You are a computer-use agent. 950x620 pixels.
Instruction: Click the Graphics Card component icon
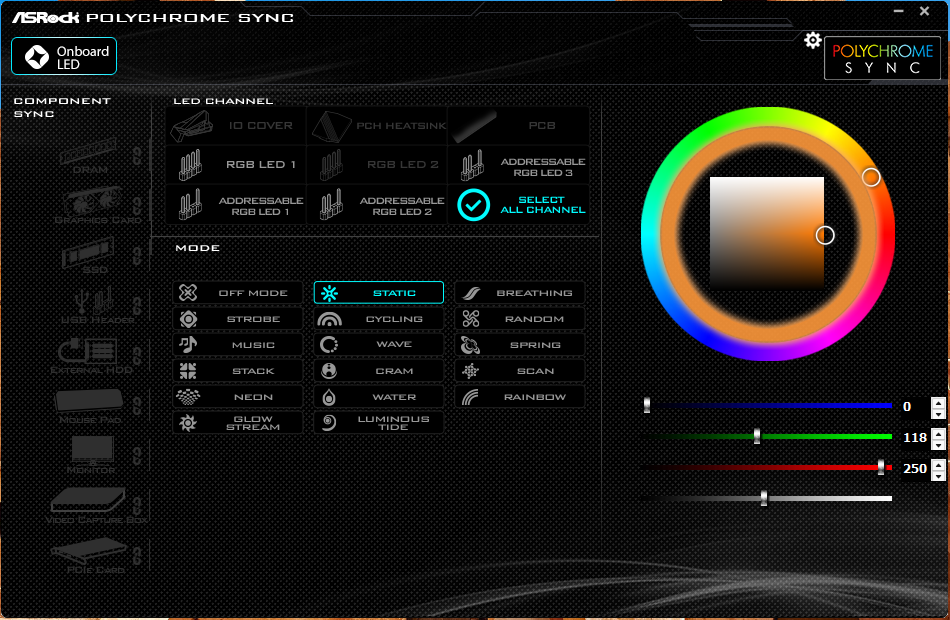[92, 201]
